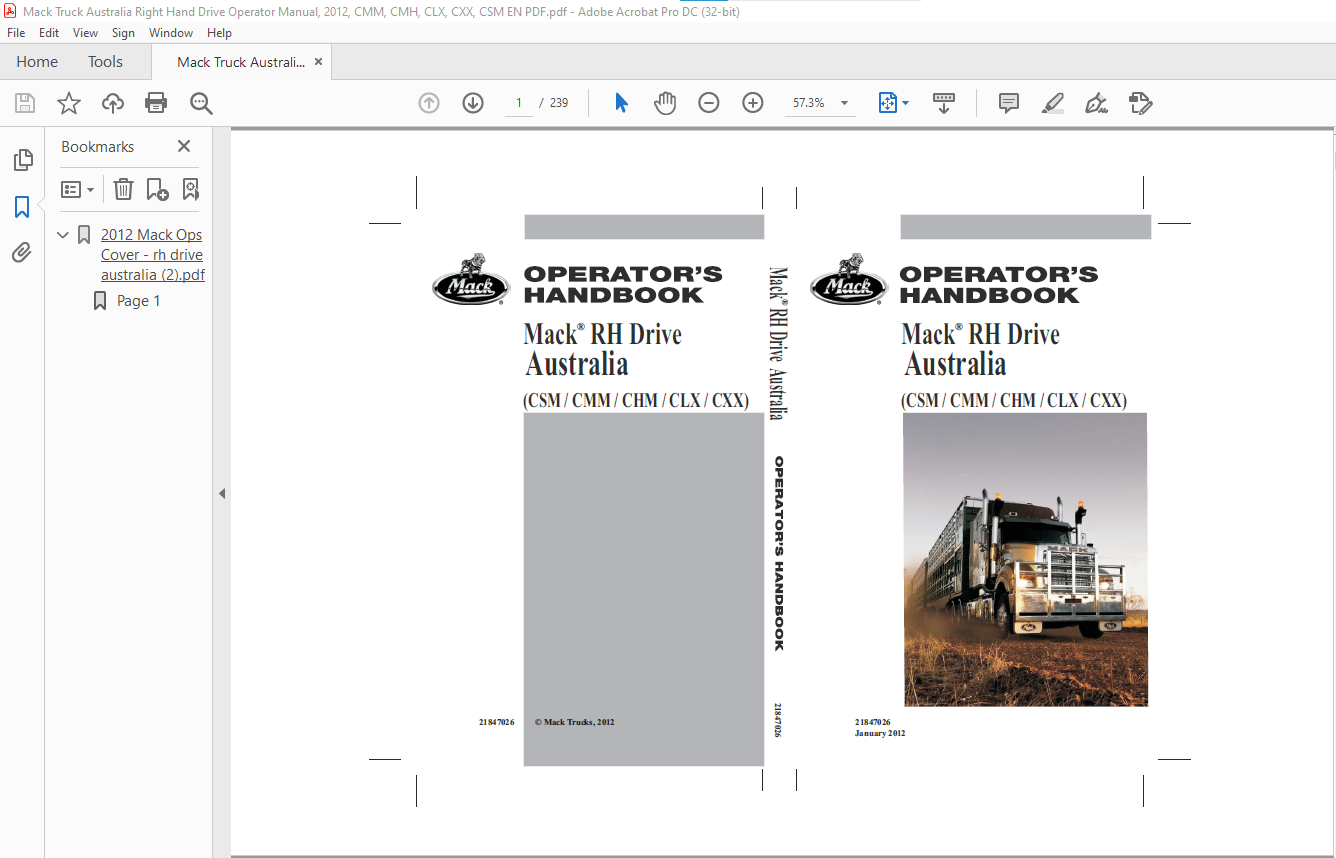The width and height of the screenshot is (1336, 858).
Task: Click the scrolling mode keyboard icon
Action: 944,103
